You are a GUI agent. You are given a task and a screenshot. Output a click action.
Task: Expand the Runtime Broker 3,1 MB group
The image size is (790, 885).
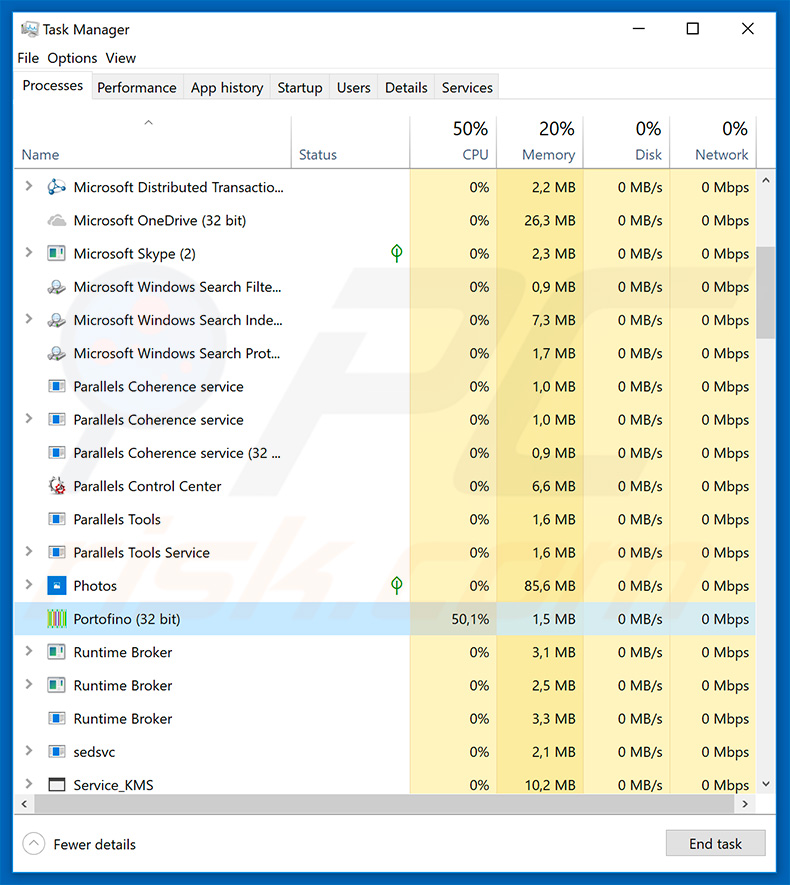[x=29, y=651]
